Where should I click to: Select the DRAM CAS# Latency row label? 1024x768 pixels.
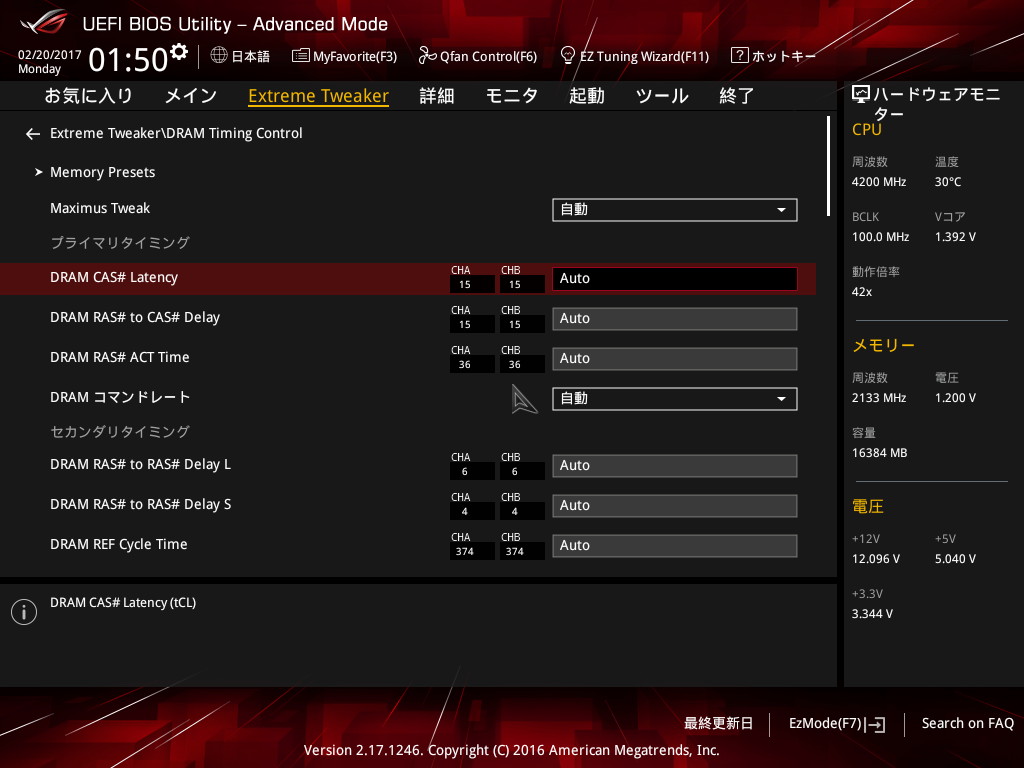(114, 278)
